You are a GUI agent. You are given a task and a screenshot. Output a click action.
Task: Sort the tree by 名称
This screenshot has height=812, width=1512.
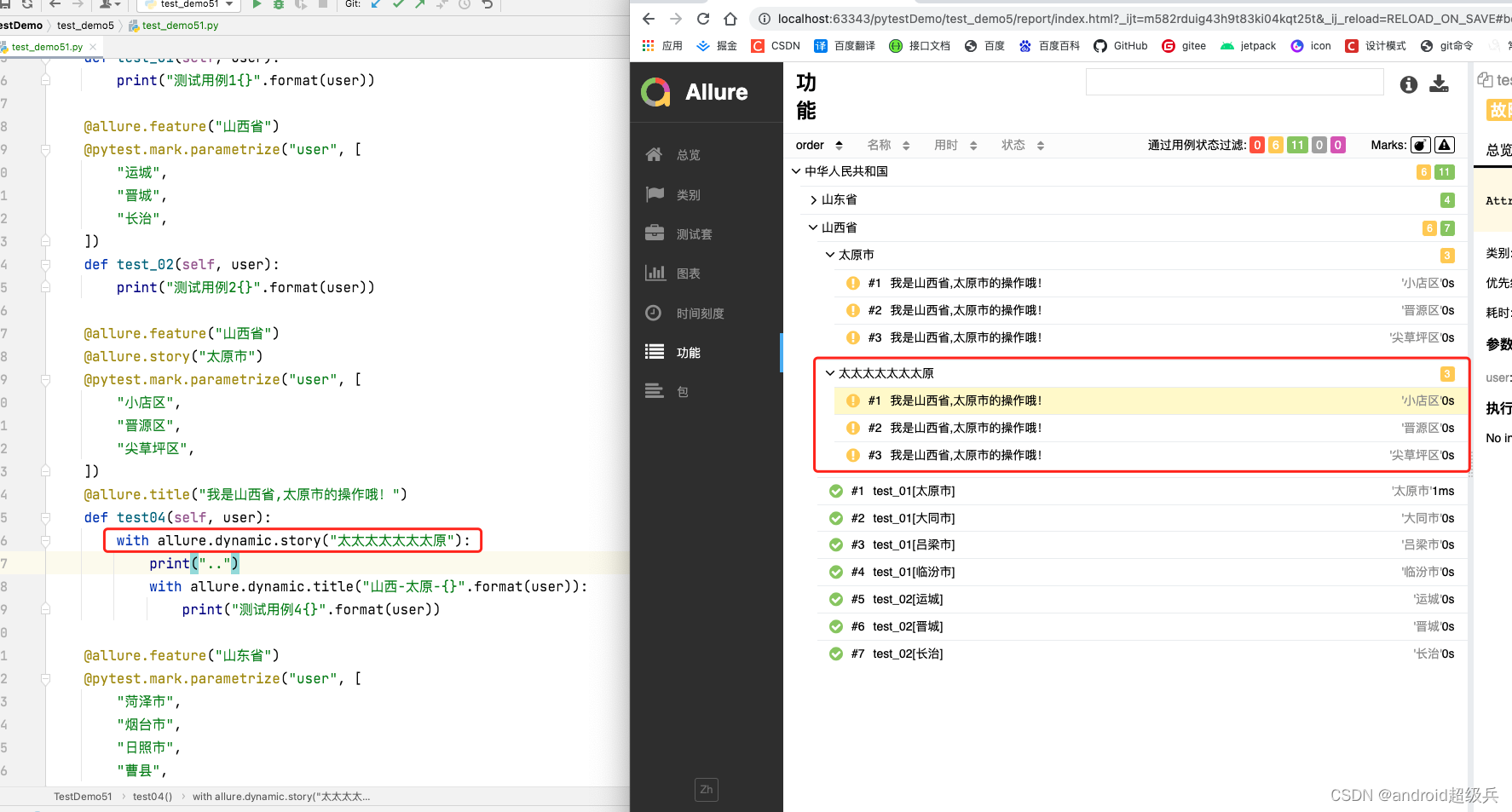click(888, 145)
